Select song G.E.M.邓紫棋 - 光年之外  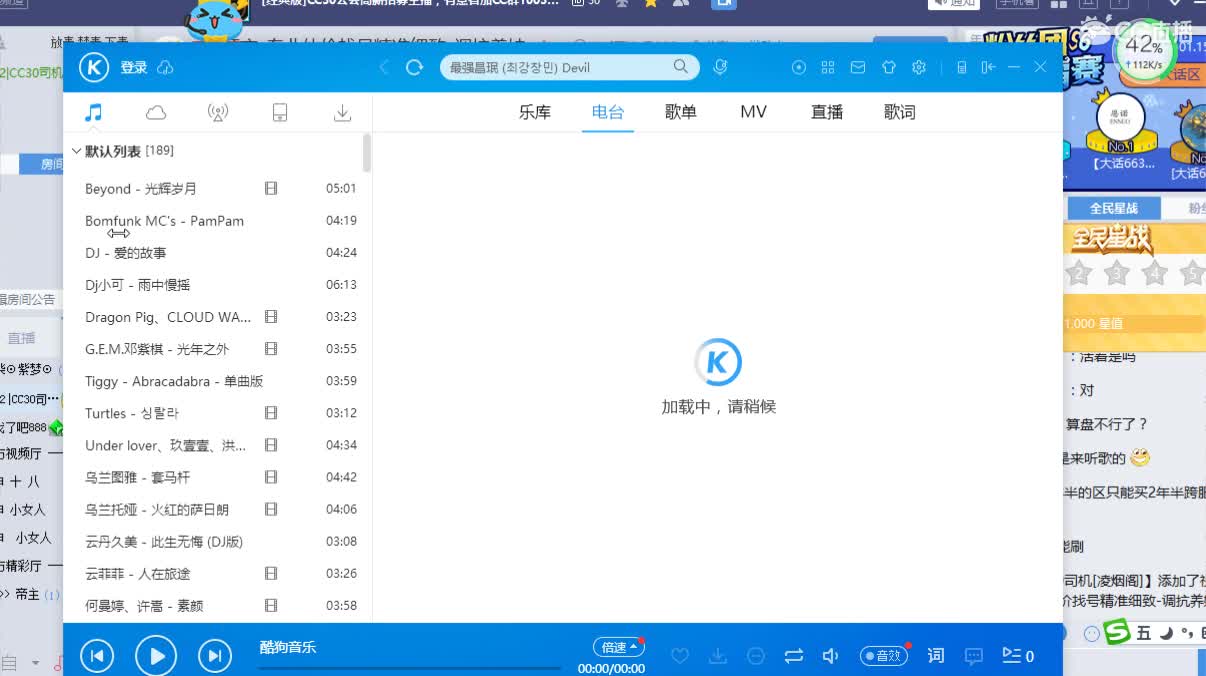[157, 349]
